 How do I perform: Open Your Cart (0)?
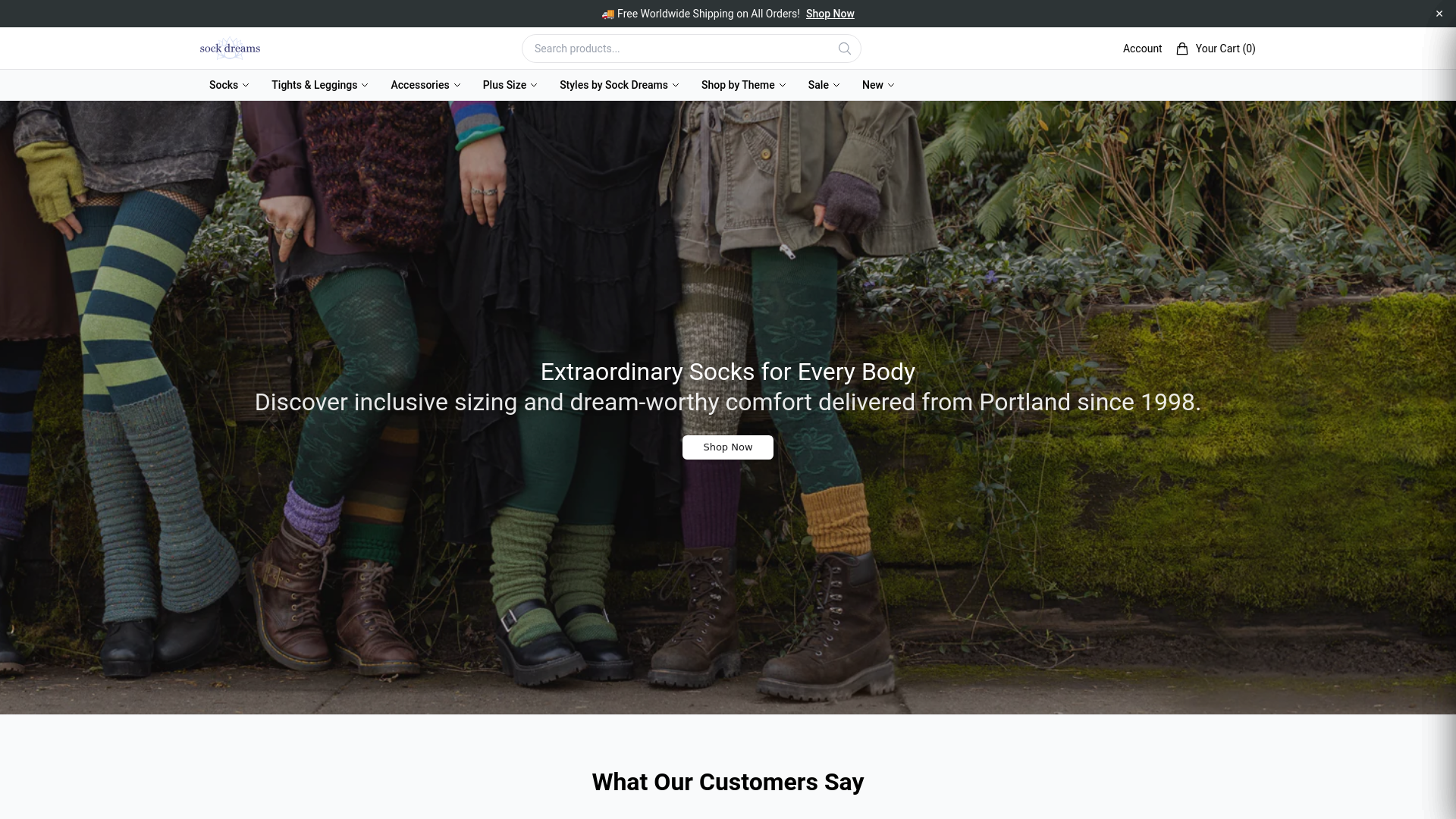click(x=1216, y=49)
